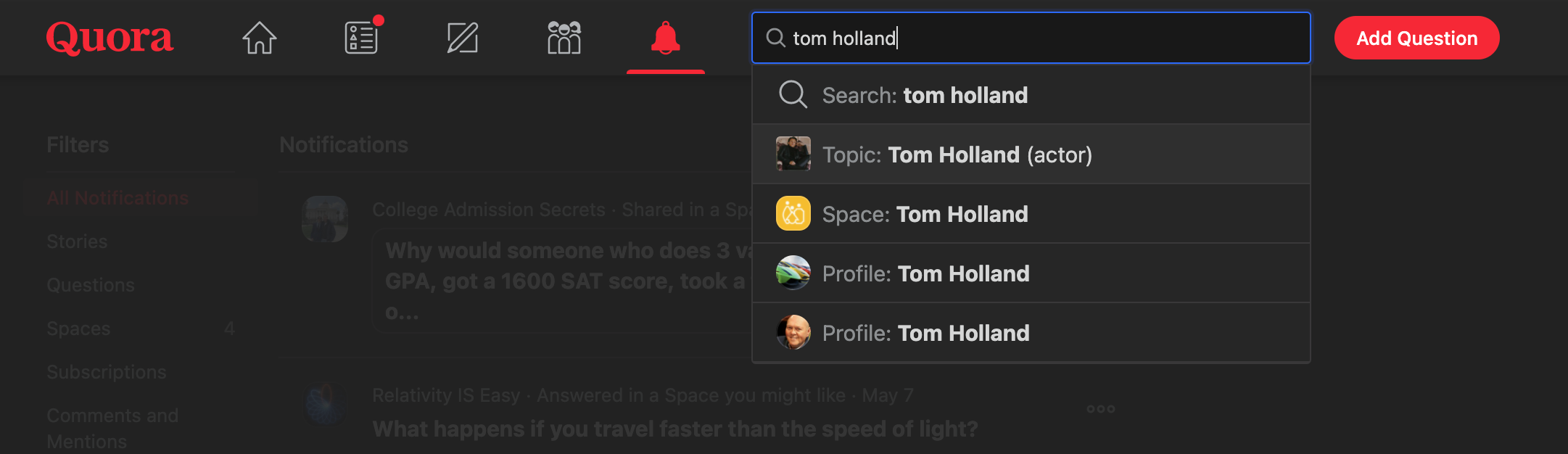
Task: Click the Add Question button
Action: (1416, 38)
